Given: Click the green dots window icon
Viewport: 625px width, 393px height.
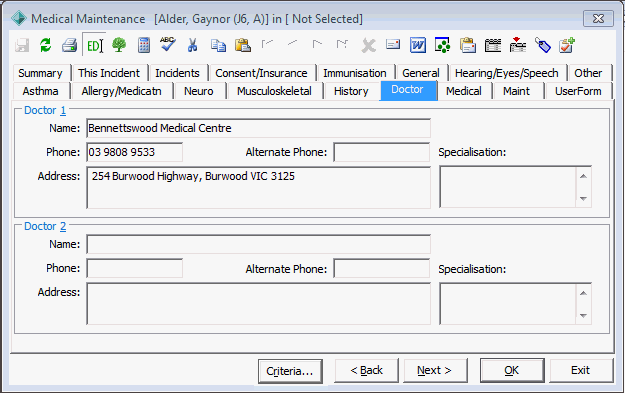Looking at the screenshot, I should pos(442,45).
